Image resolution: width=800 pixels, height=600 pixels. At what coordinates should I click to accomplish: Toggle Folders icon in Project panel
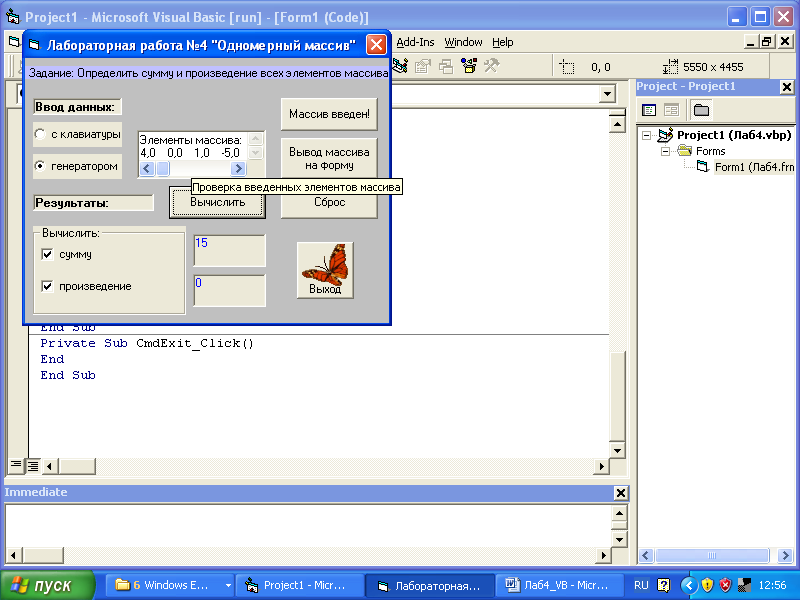point(701,110)
